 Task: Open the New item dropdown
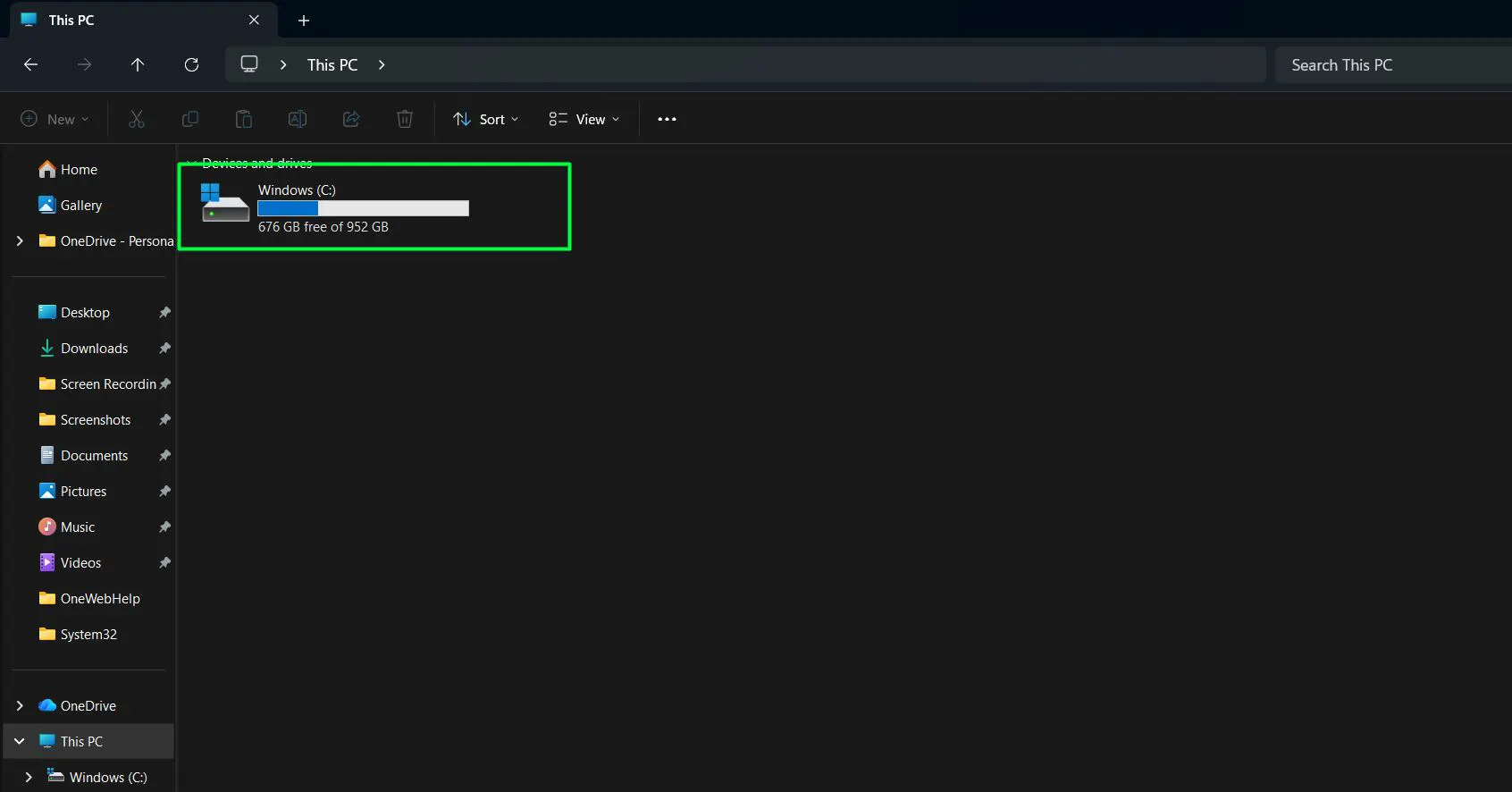(55, 119)
